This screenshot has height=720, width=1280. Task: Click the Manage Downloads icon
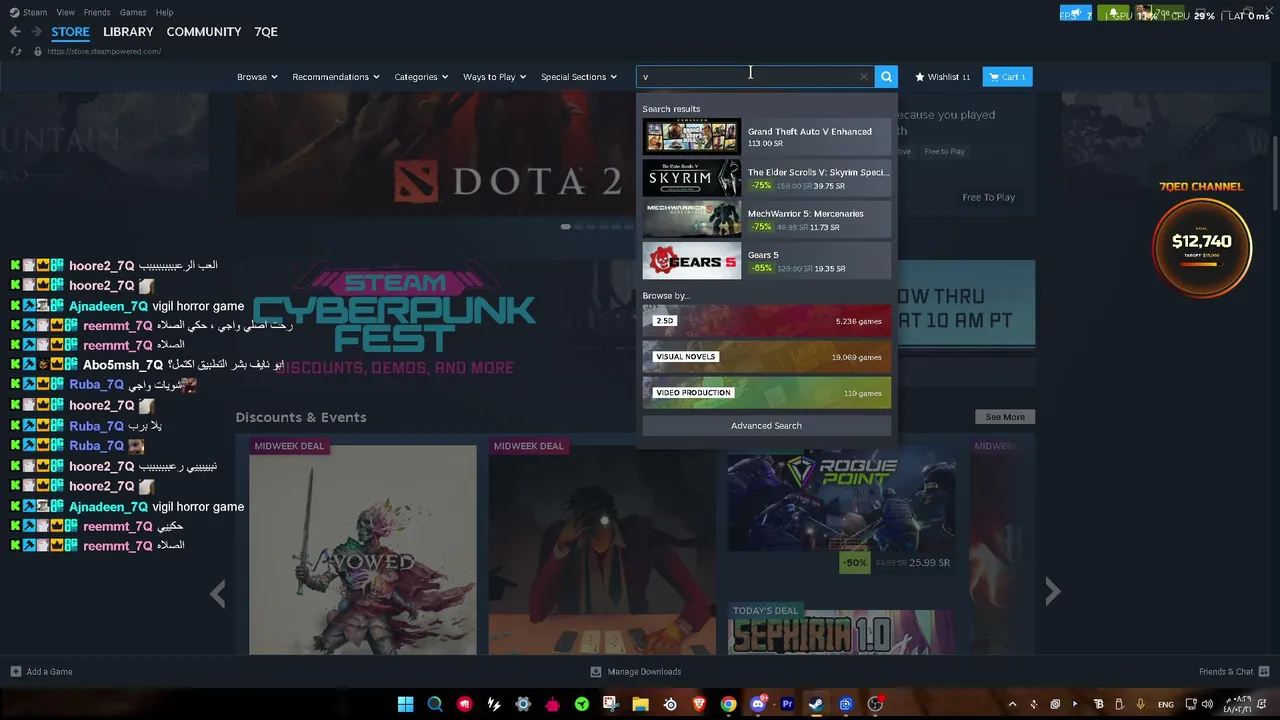tap(596, 672)
